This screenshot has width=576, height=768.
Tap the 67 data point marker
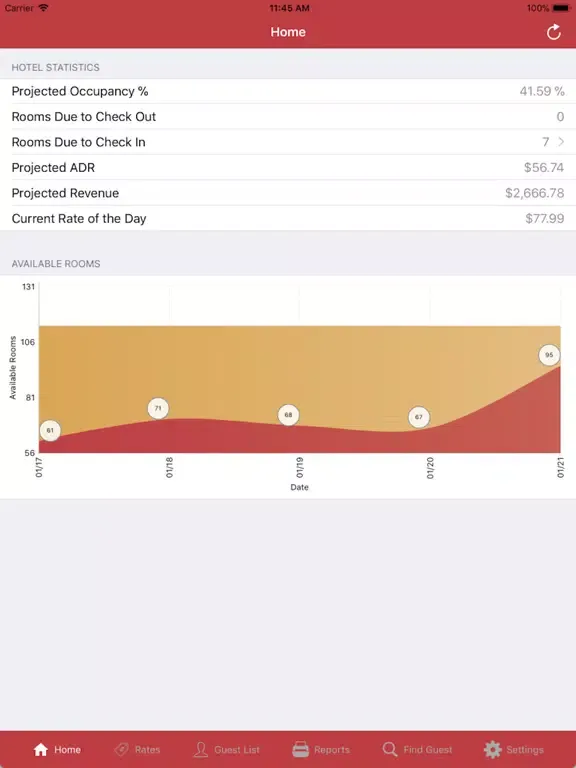419,417
